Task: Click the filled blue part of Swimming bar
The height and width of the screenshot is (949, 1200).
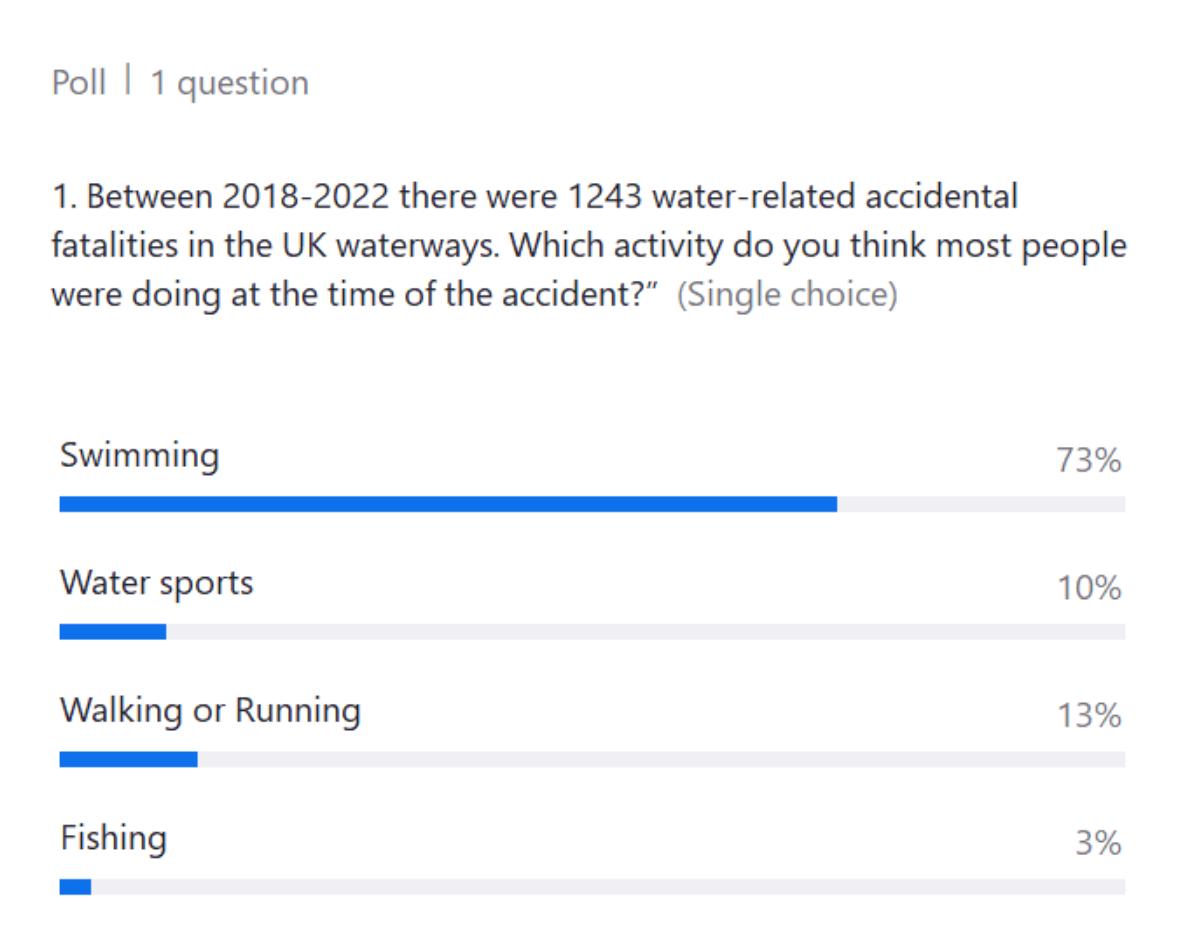Action: (x=448, y=504)
